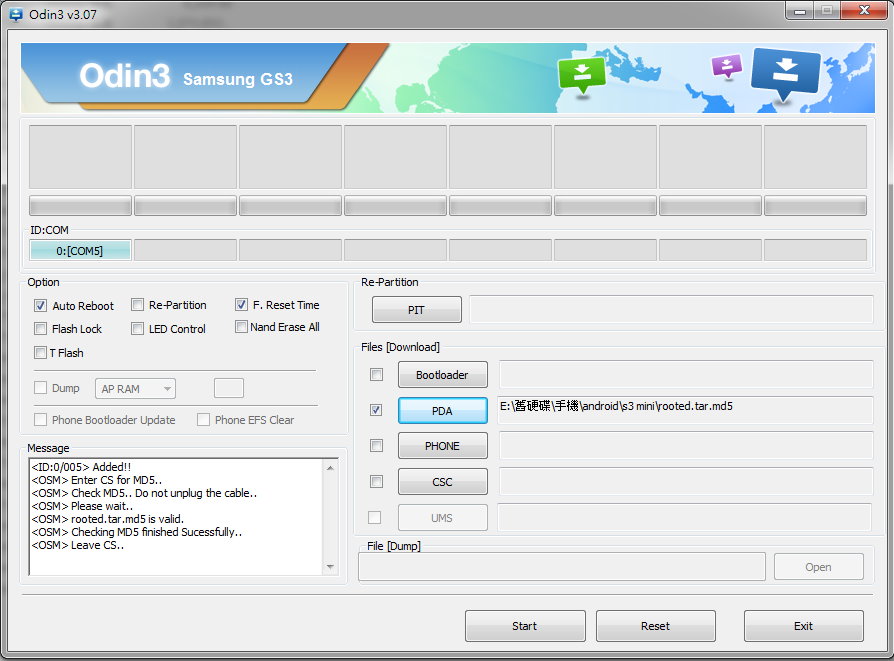Click the PDA file browse button

442,411
